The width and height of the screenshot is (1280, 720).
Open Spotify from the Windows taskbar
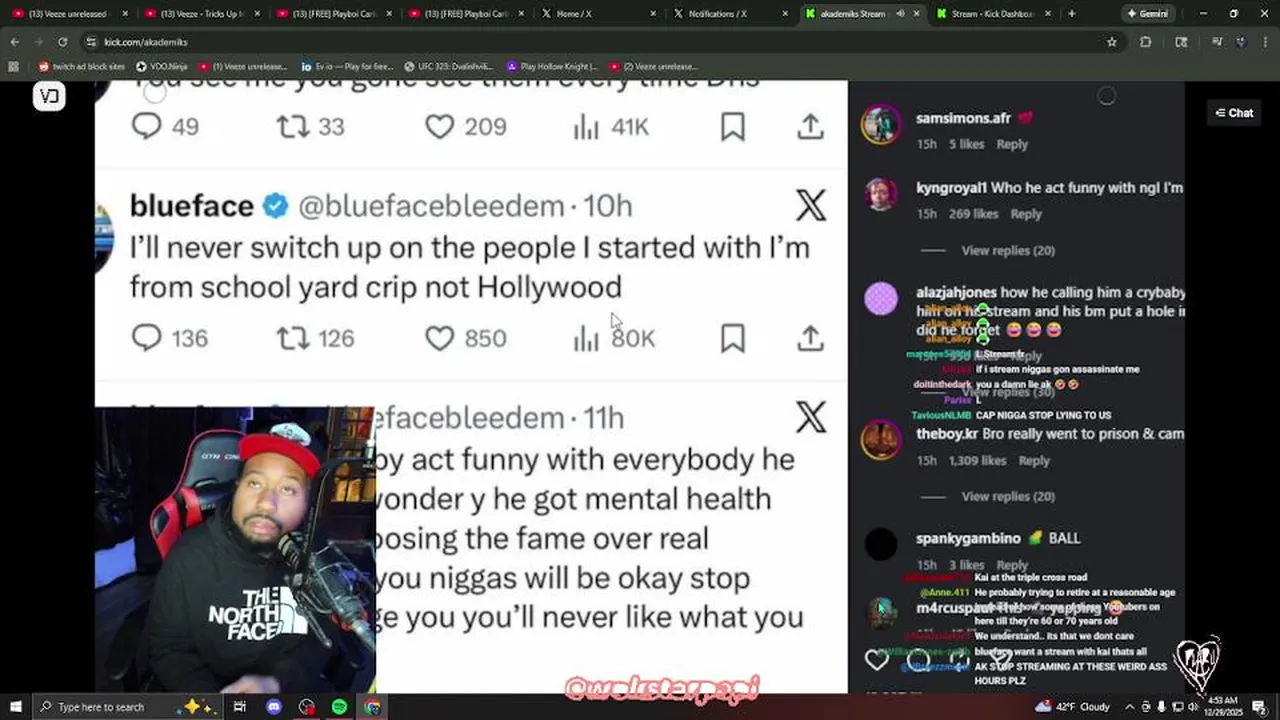[339, 707]
